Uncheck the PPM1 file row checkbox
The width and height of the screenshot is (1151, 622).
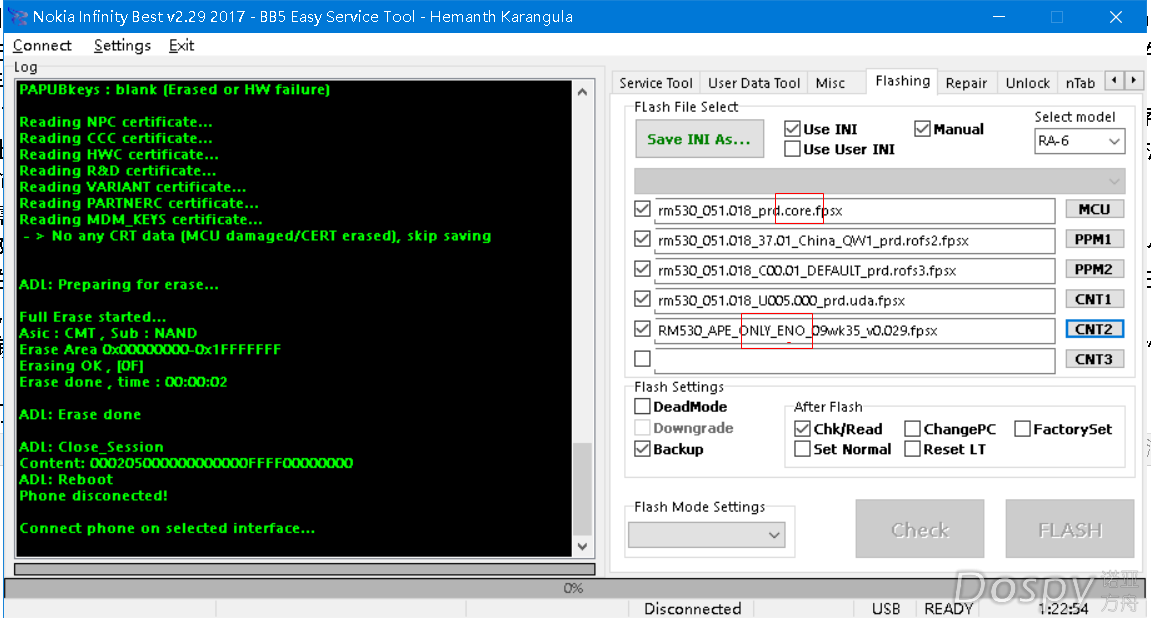[642, 239]
